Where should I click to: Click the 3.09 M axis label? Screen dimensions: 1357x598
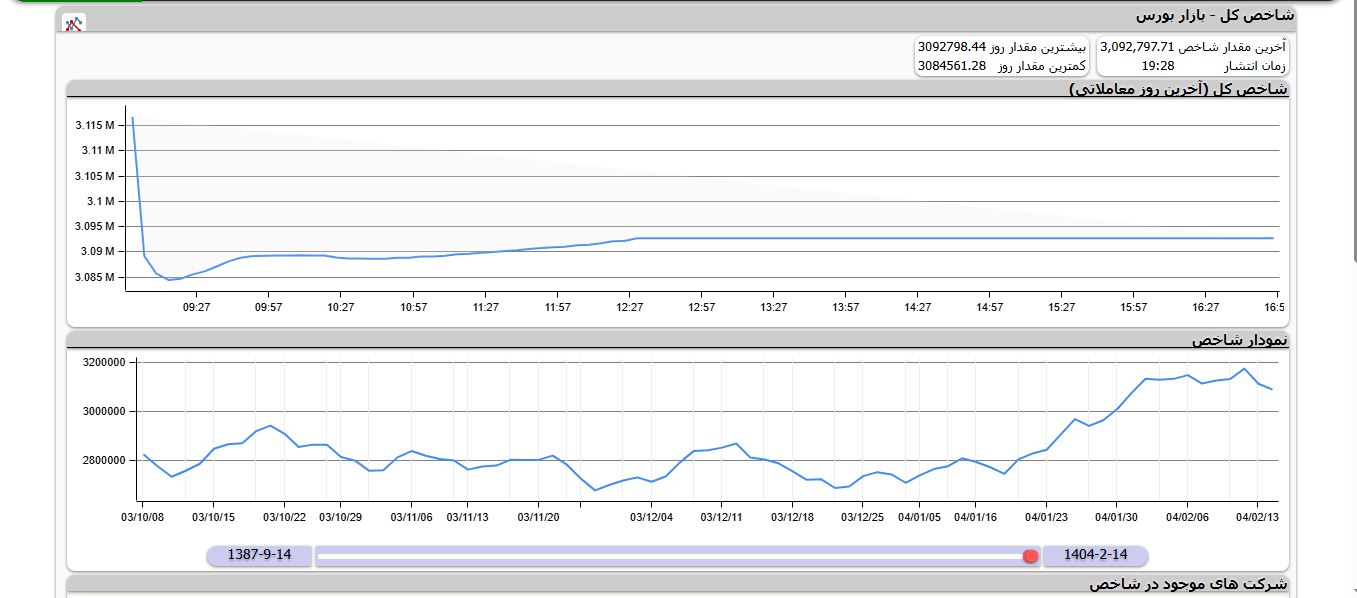97,251
